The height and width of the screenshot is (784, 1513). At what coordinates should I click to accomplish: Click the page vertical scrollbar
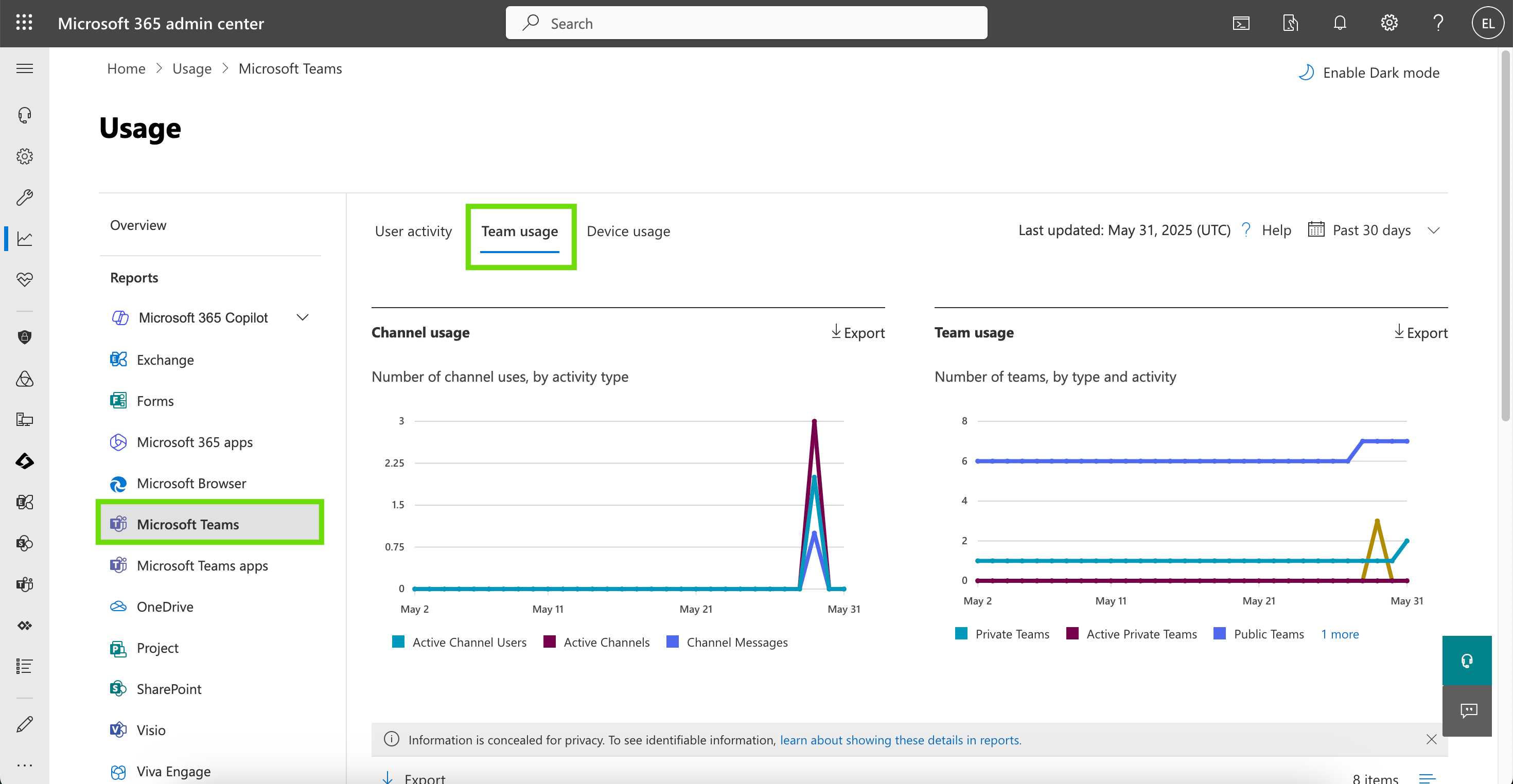pyautogui.click(x=1506, y=236)
